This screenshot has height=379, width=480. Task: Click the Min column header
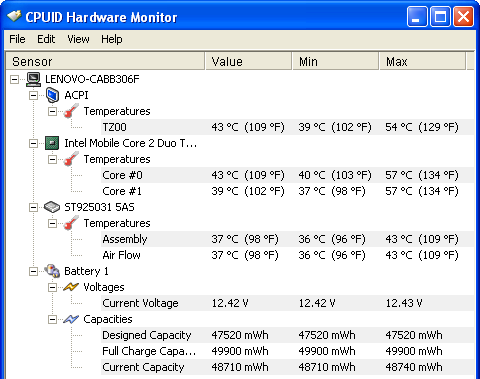pyautogui.click(x=336, y=61)
